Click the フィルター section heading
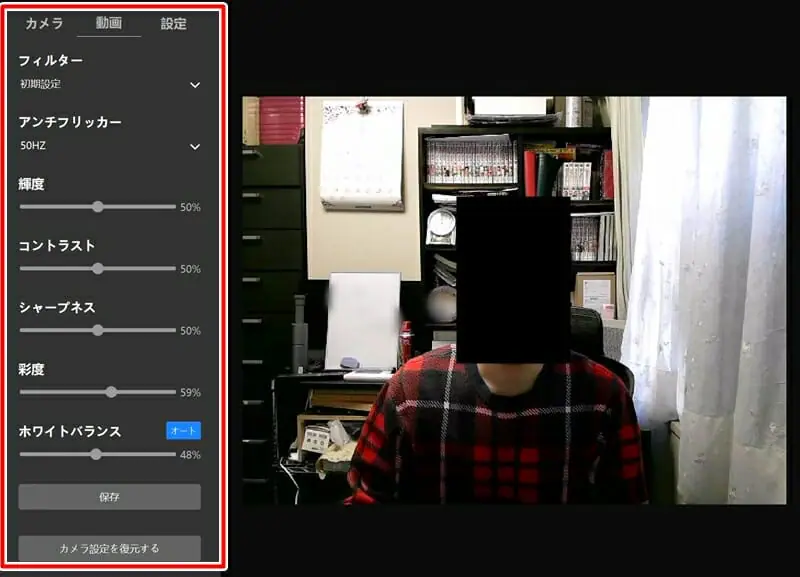The width and height of the screenshot is (800, 577). tap(51, 61)
